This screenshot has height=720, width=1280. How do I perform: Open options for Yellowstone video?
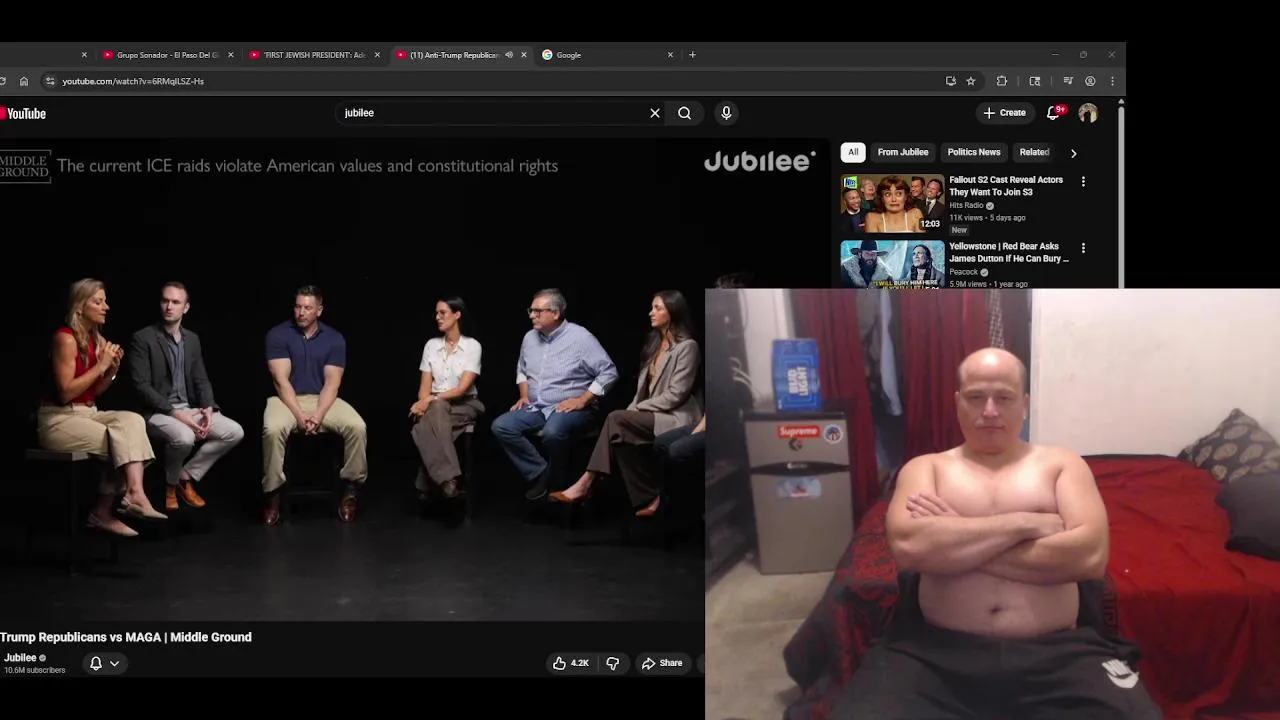[x=1083, y=248]
